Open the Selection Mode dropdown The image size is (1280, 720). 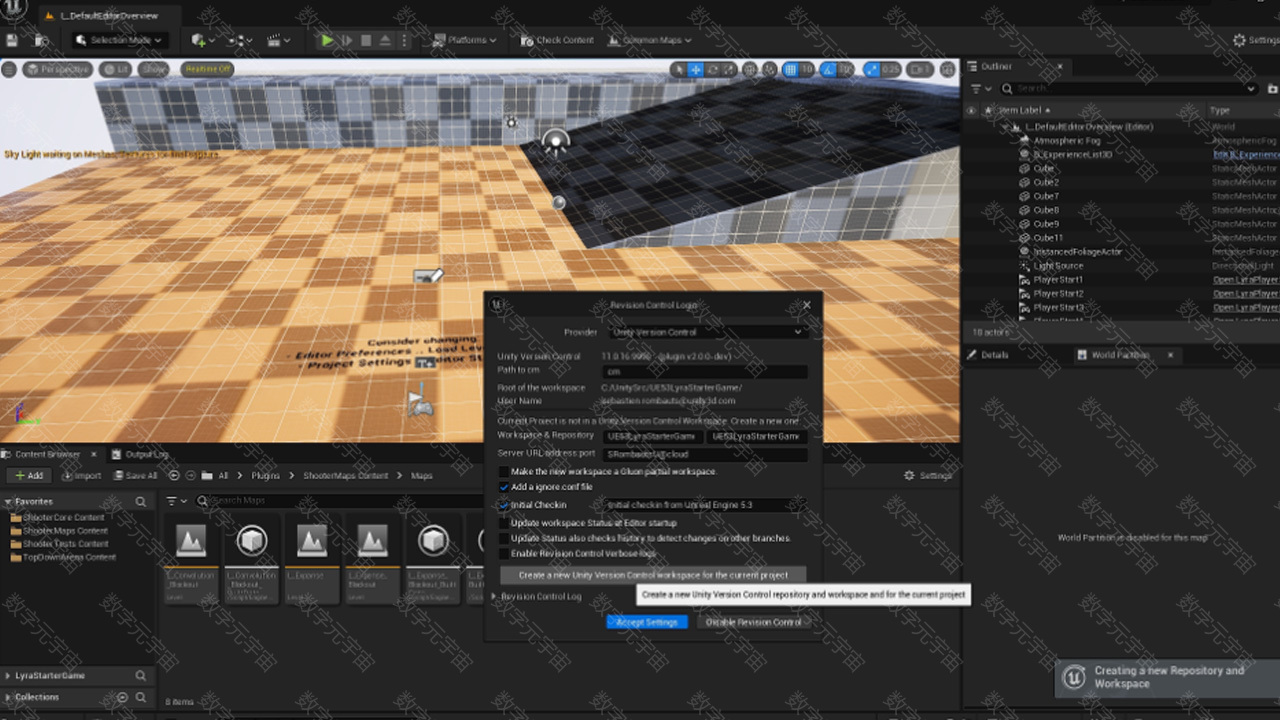point(120,40)
